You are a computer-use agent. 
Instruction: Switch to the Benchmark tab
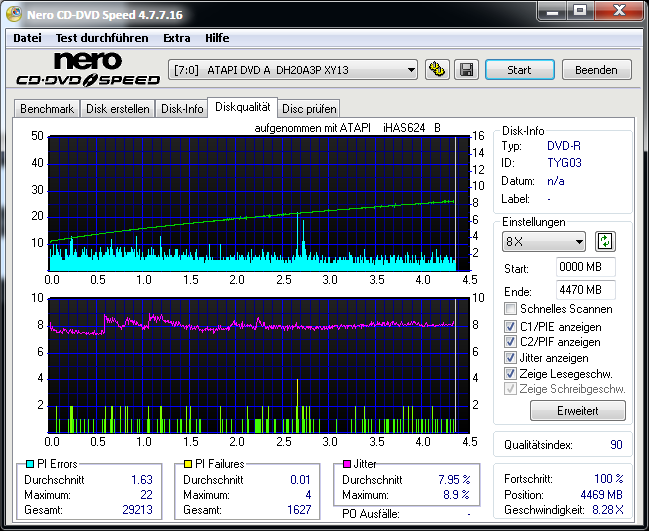click(x=47, y=109)
